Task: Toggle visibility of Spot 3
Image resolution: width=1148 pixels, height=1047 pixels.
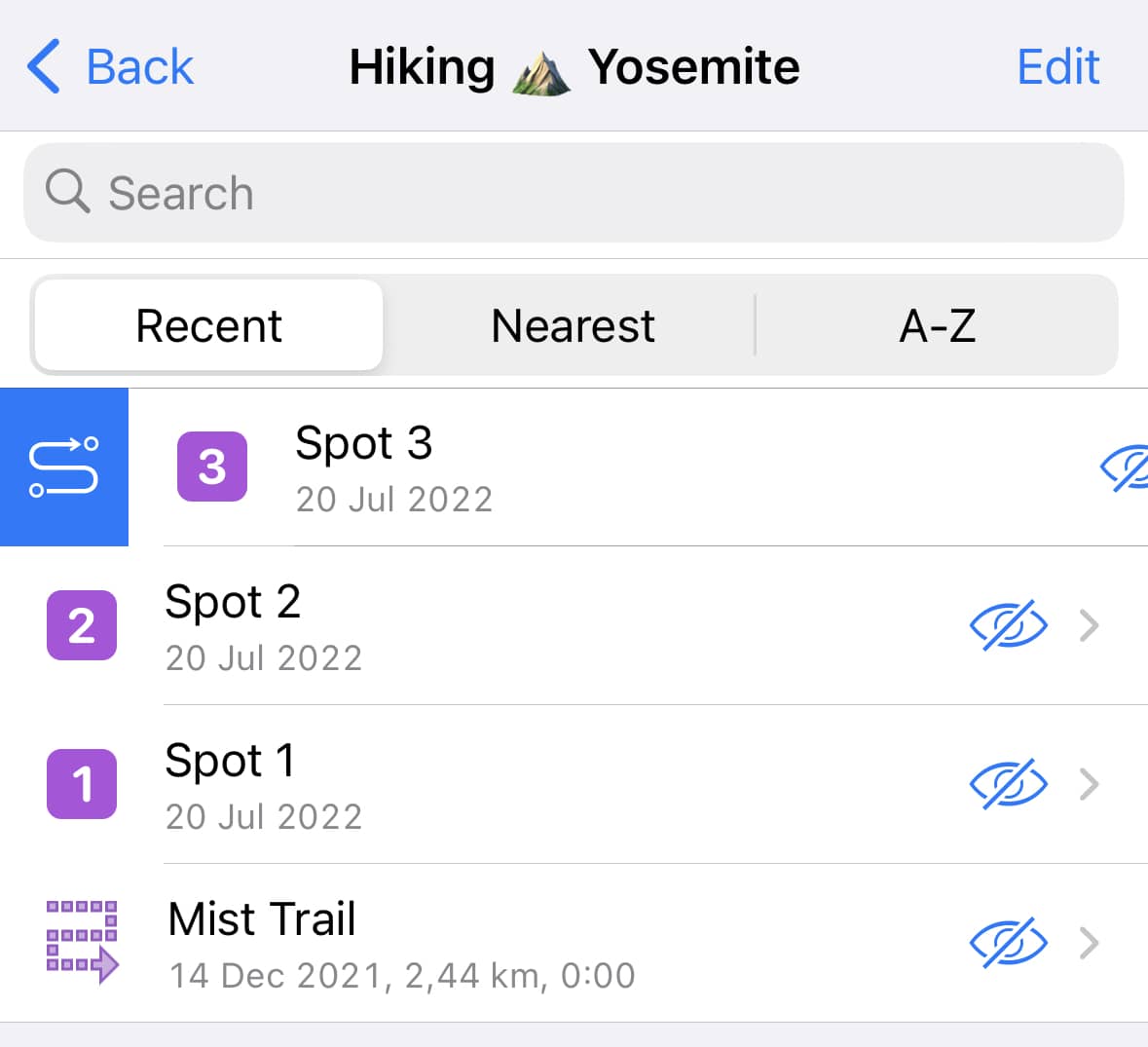Action: 1125,468
